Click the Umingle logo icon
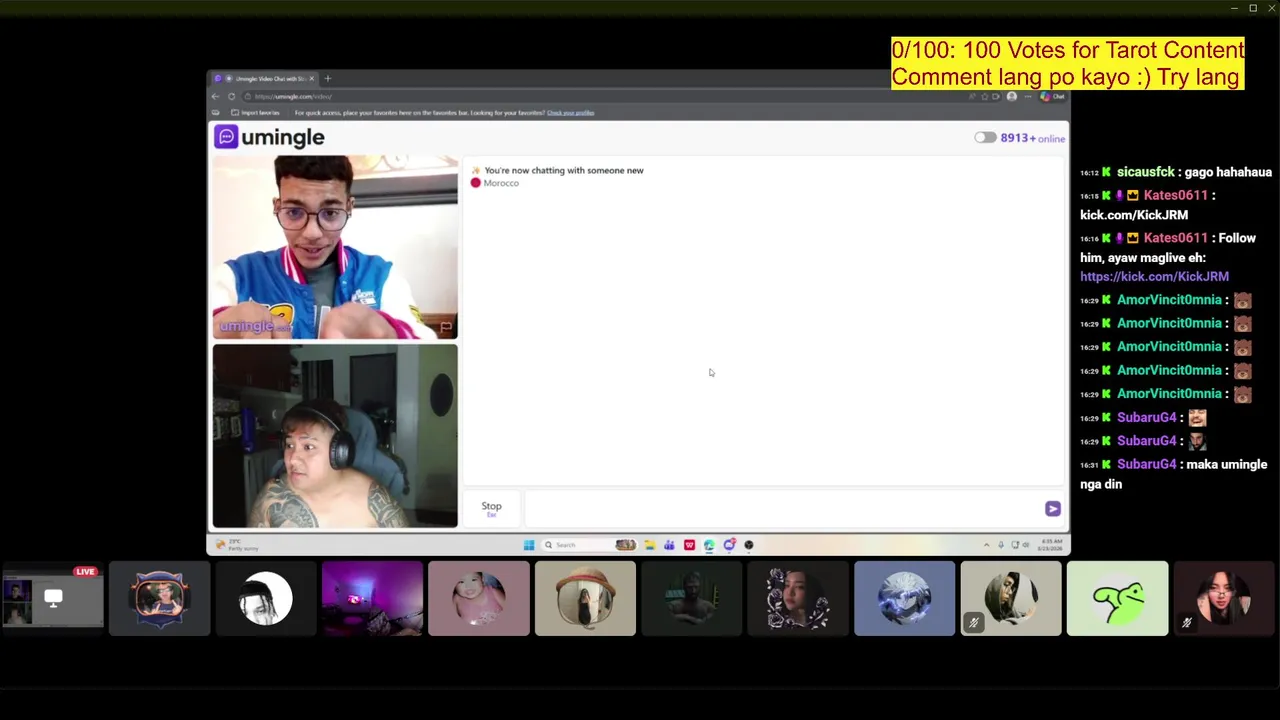 [226, 137]
